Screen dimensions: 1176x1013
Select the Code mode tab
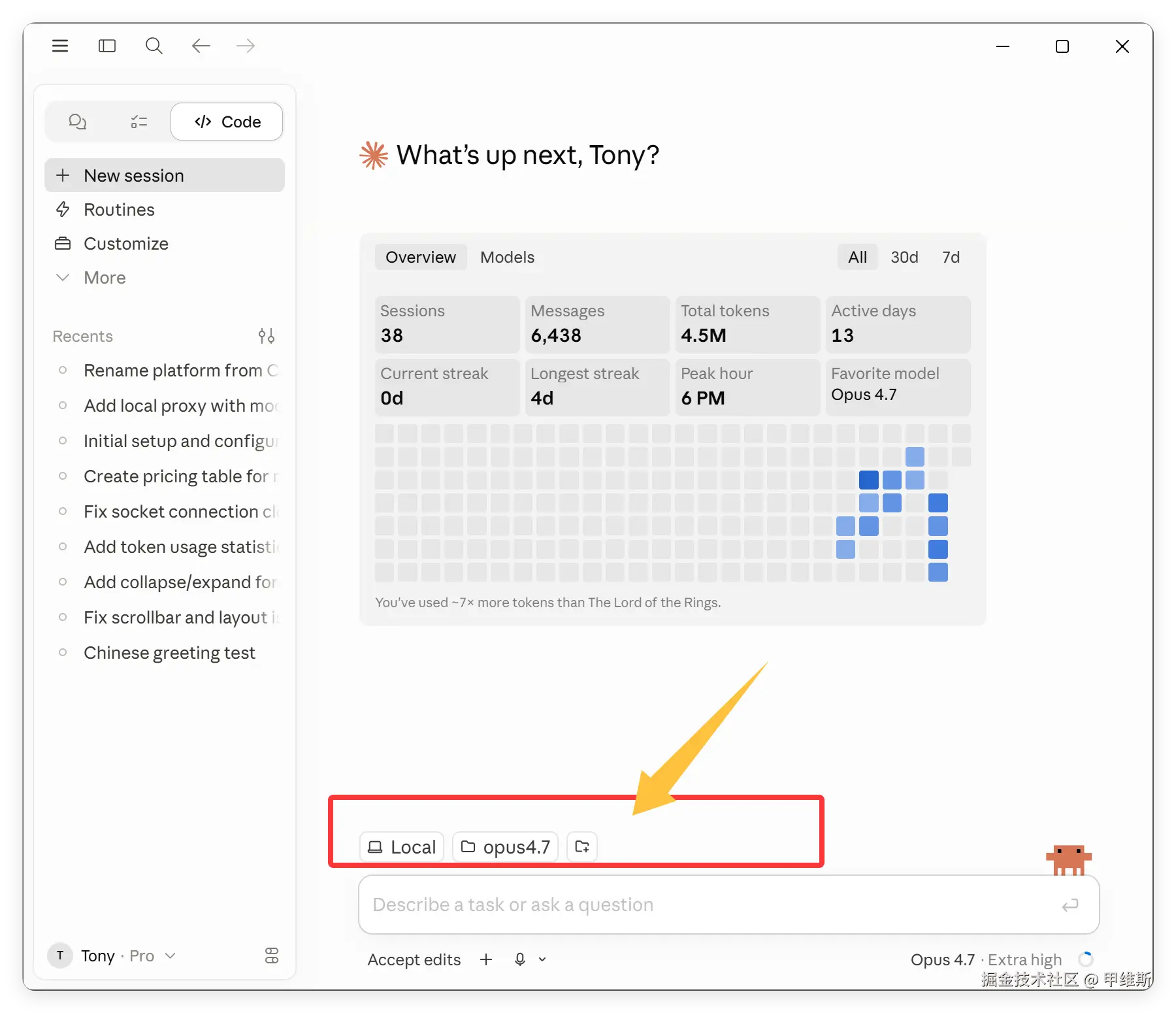click(x=227, y=122)
